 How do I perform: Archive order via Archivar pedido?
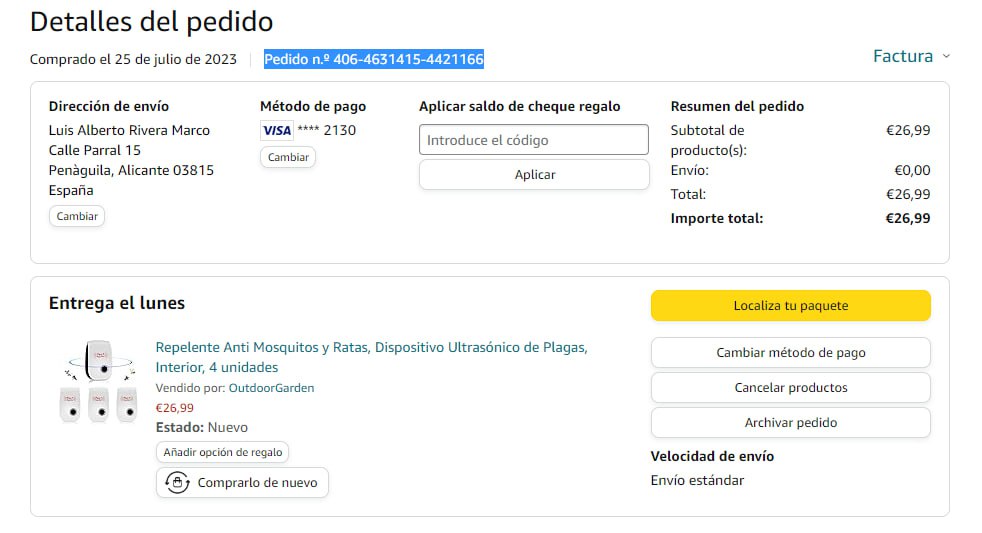tap(790, 423)
